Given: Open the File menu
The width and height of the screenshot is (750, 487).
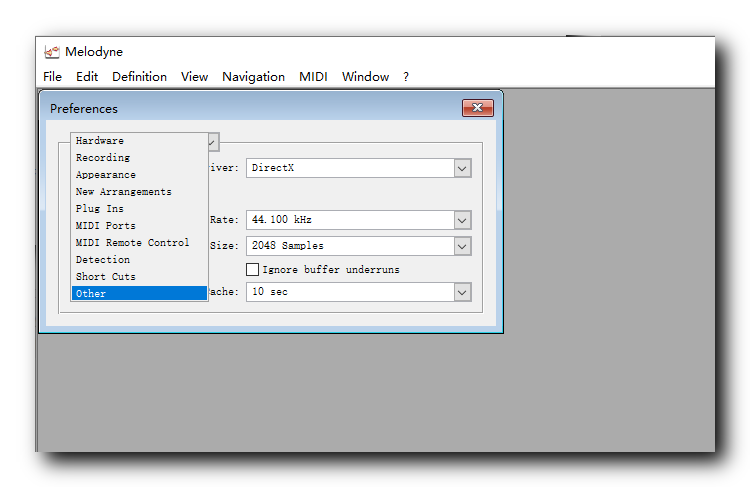Looking at the screenshot, I should pos(52,77).
